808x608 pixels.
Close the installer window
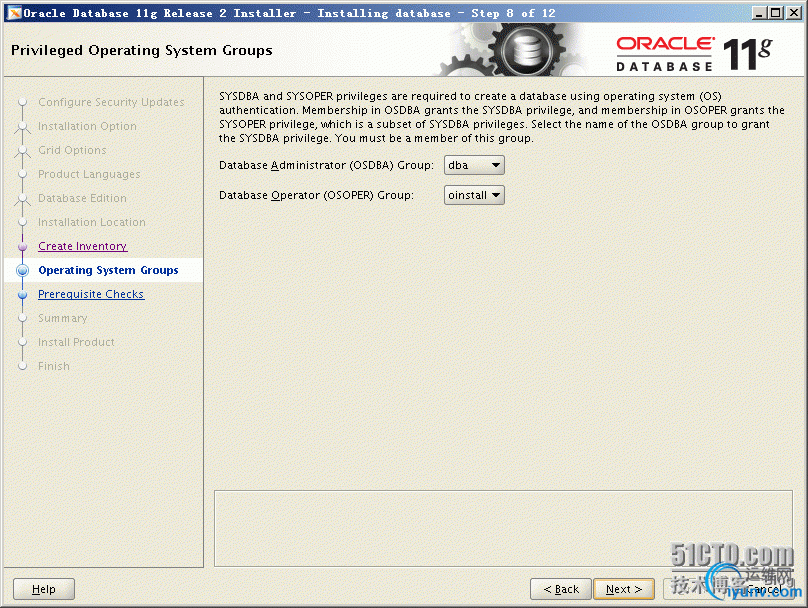794,13
